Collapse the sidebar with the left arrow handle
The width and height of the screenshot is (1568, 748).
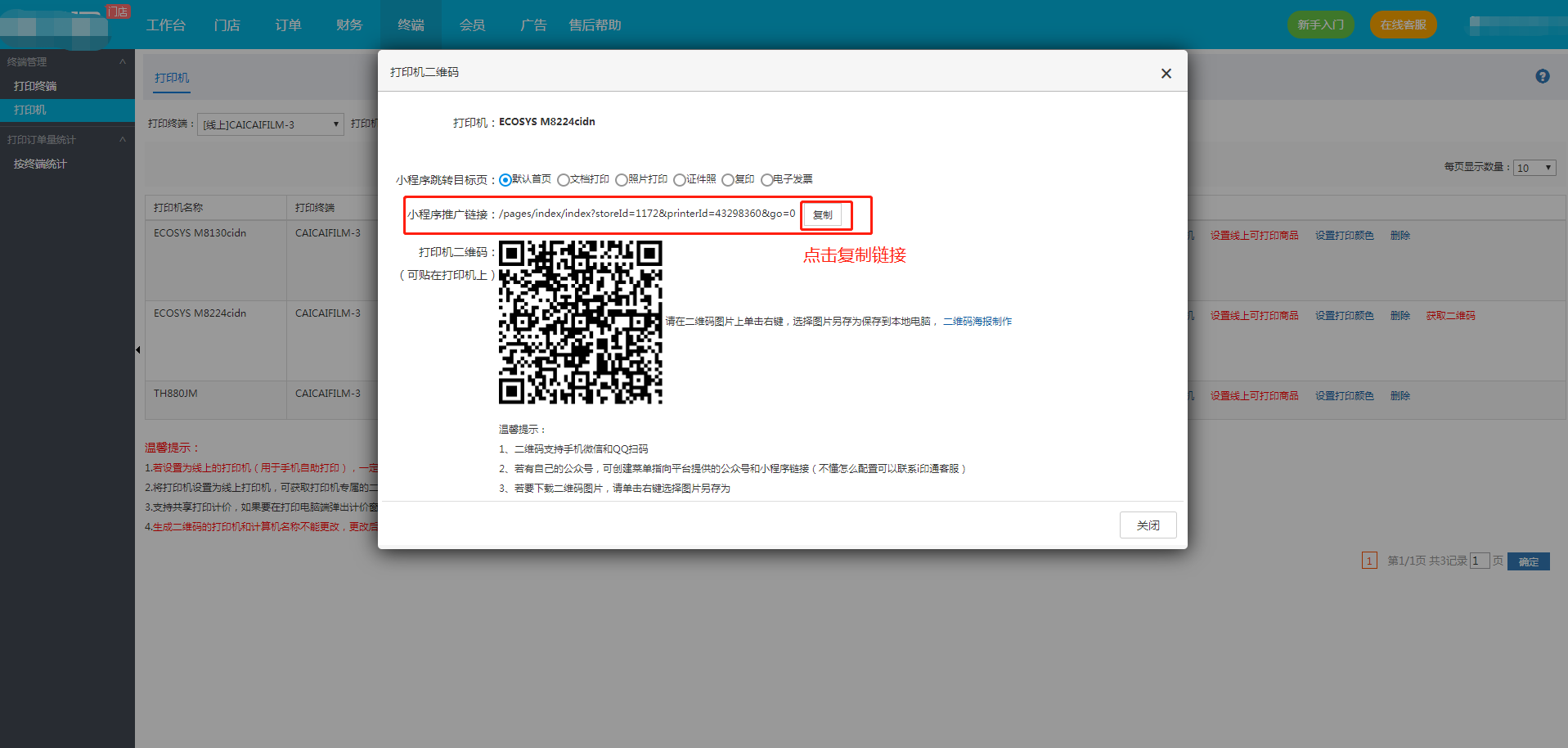137,349
